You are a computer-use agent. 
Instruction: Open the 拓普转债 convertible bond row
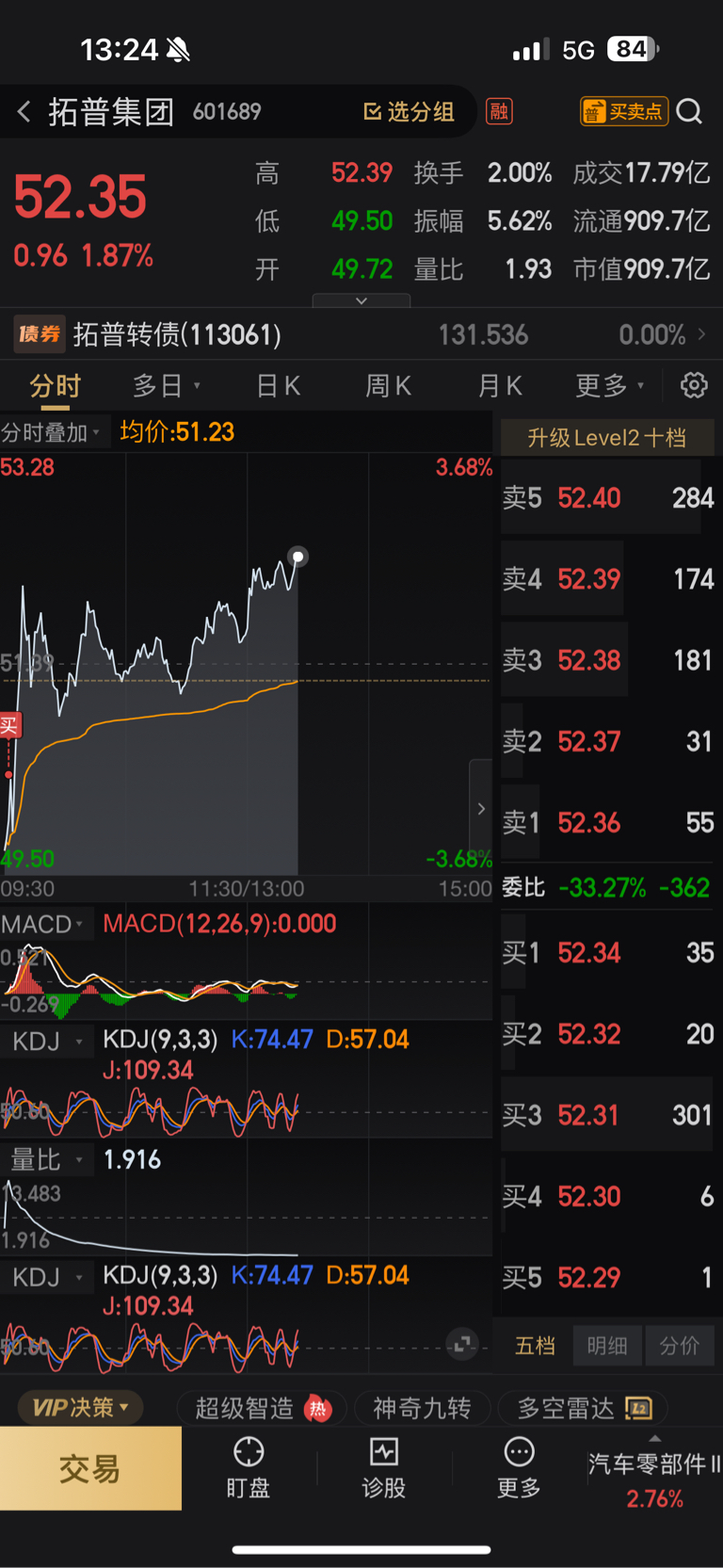coord(361,334)
